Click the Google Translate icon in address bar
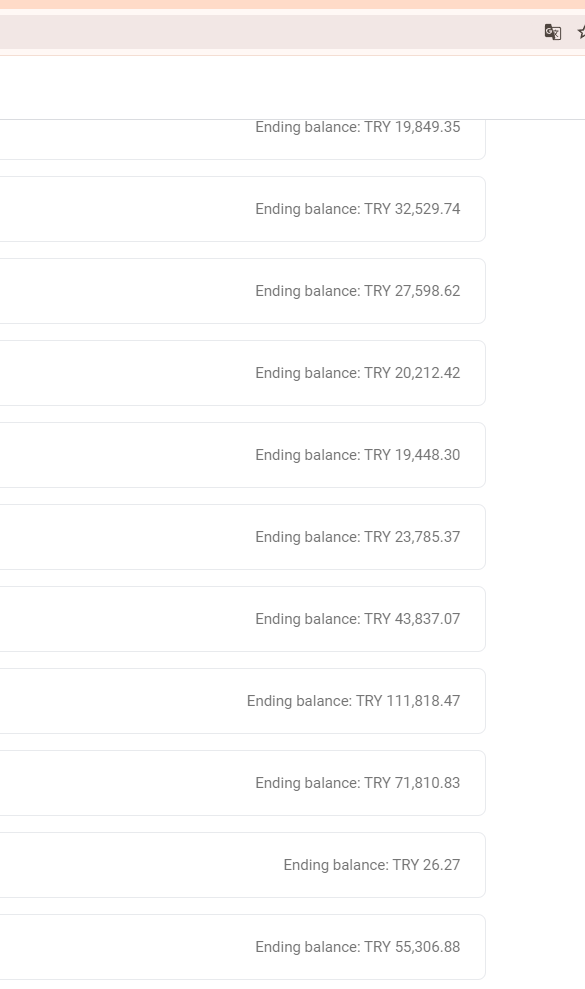The width and height of the screenshot is (585, 989). click(553, 32)
